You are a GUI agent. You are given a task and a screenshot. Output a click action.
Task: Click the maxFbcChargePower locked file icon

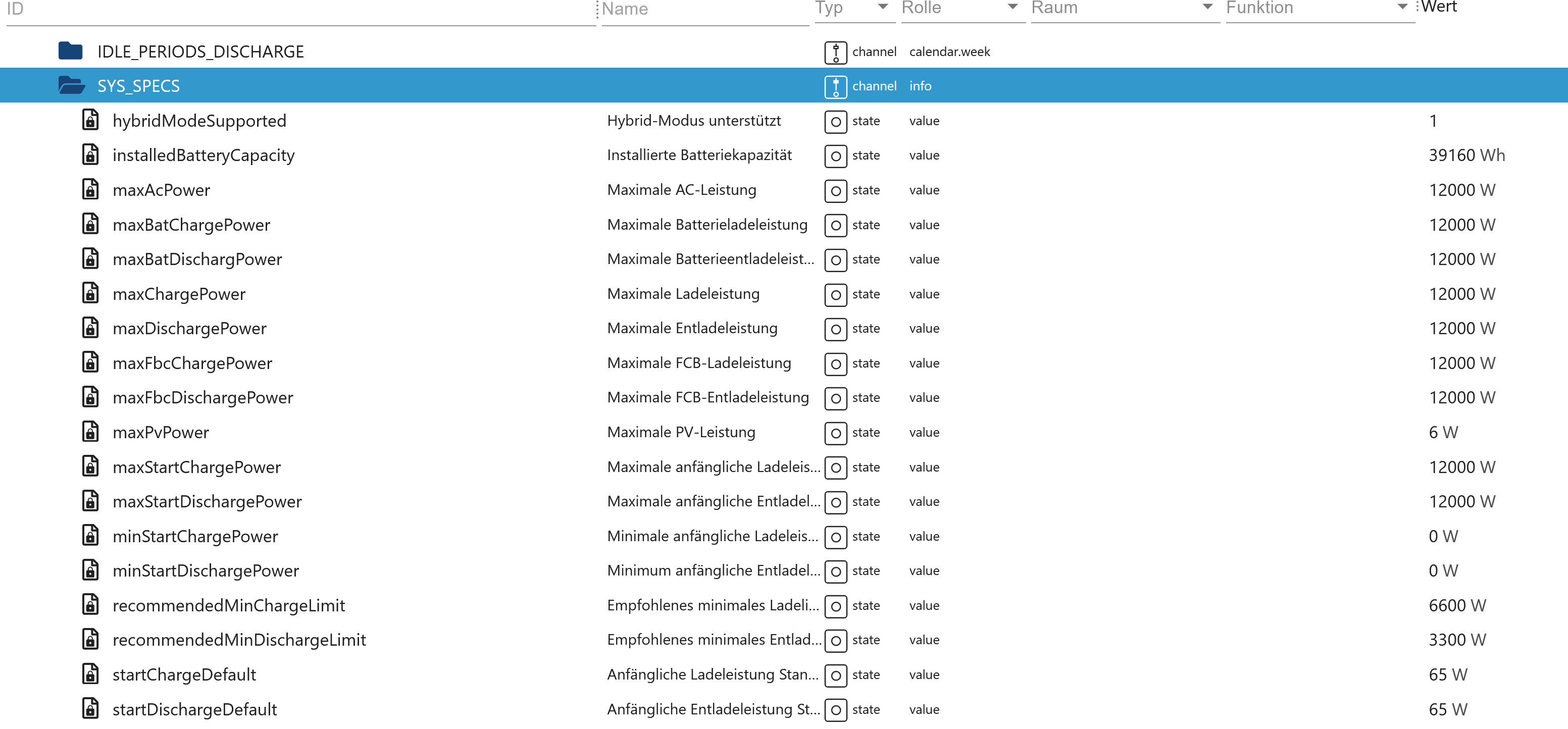coord(91,362)
